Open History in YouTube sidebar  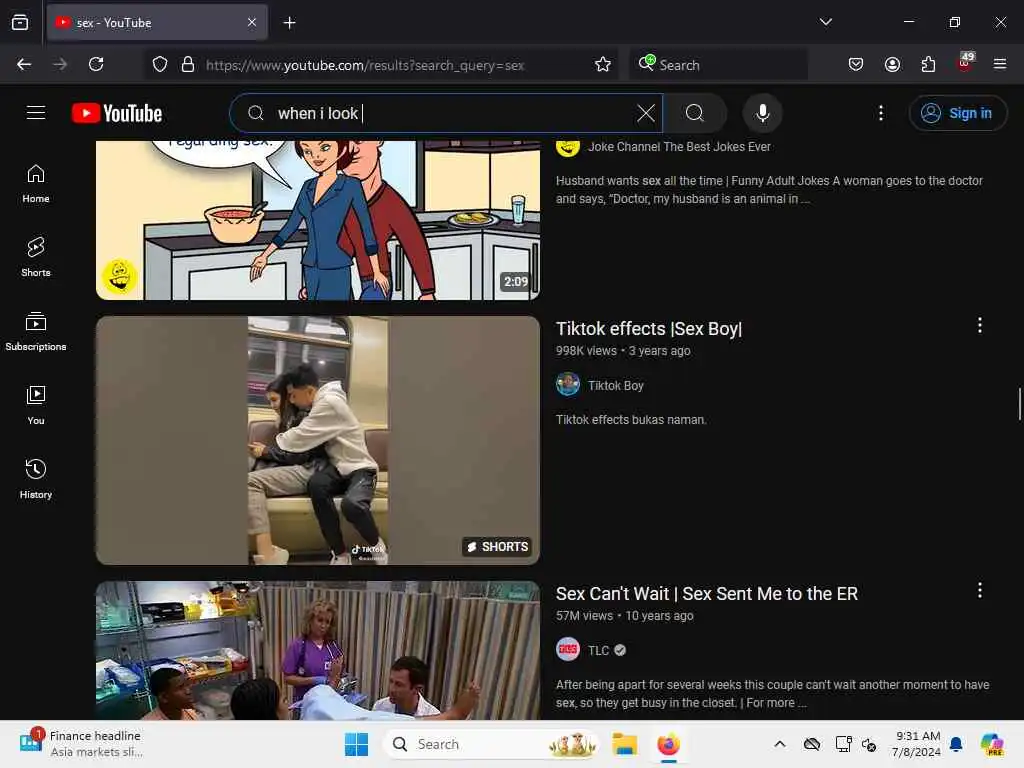pos(36,480)
